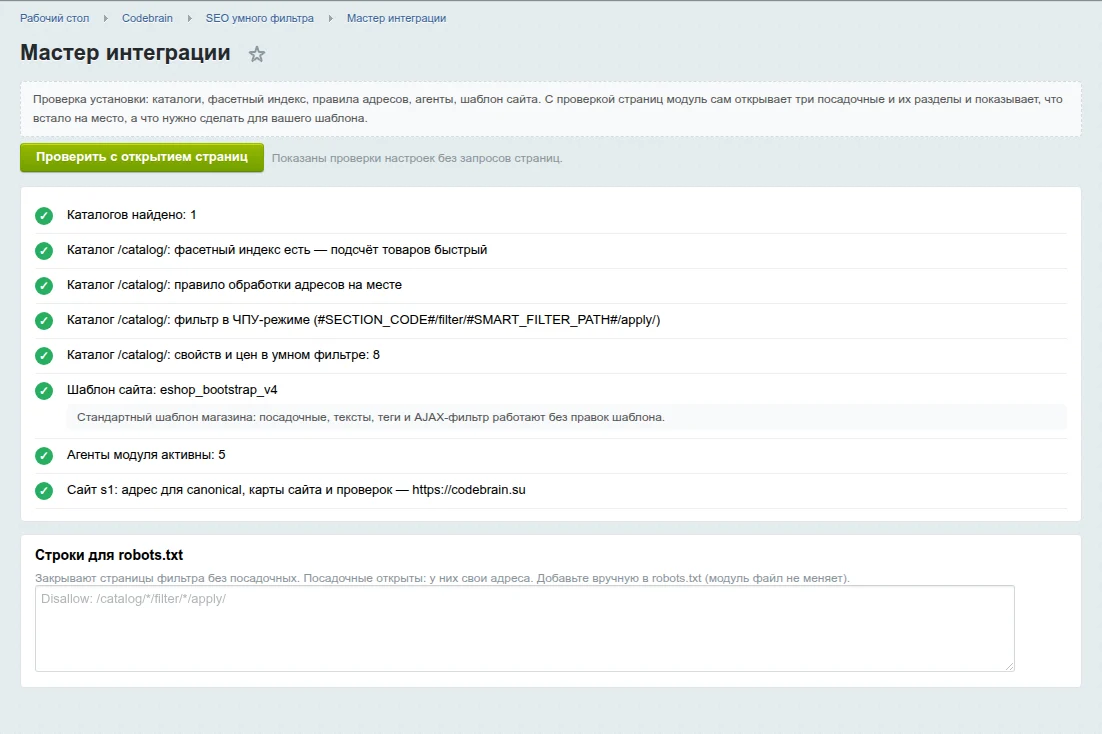Grab the robots.txt textarea resize handle

click(x=1009, y=666)
